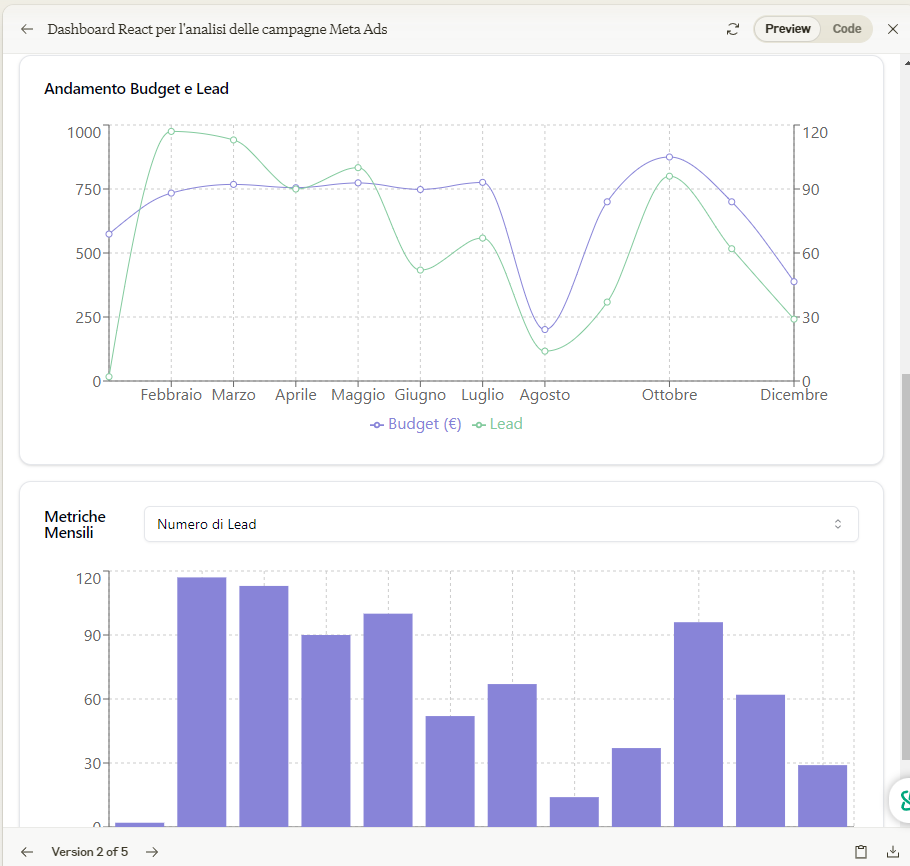Click the "Agosto" axis label
The width and height of the screenshot is (910, 866).
click(544, 395)
